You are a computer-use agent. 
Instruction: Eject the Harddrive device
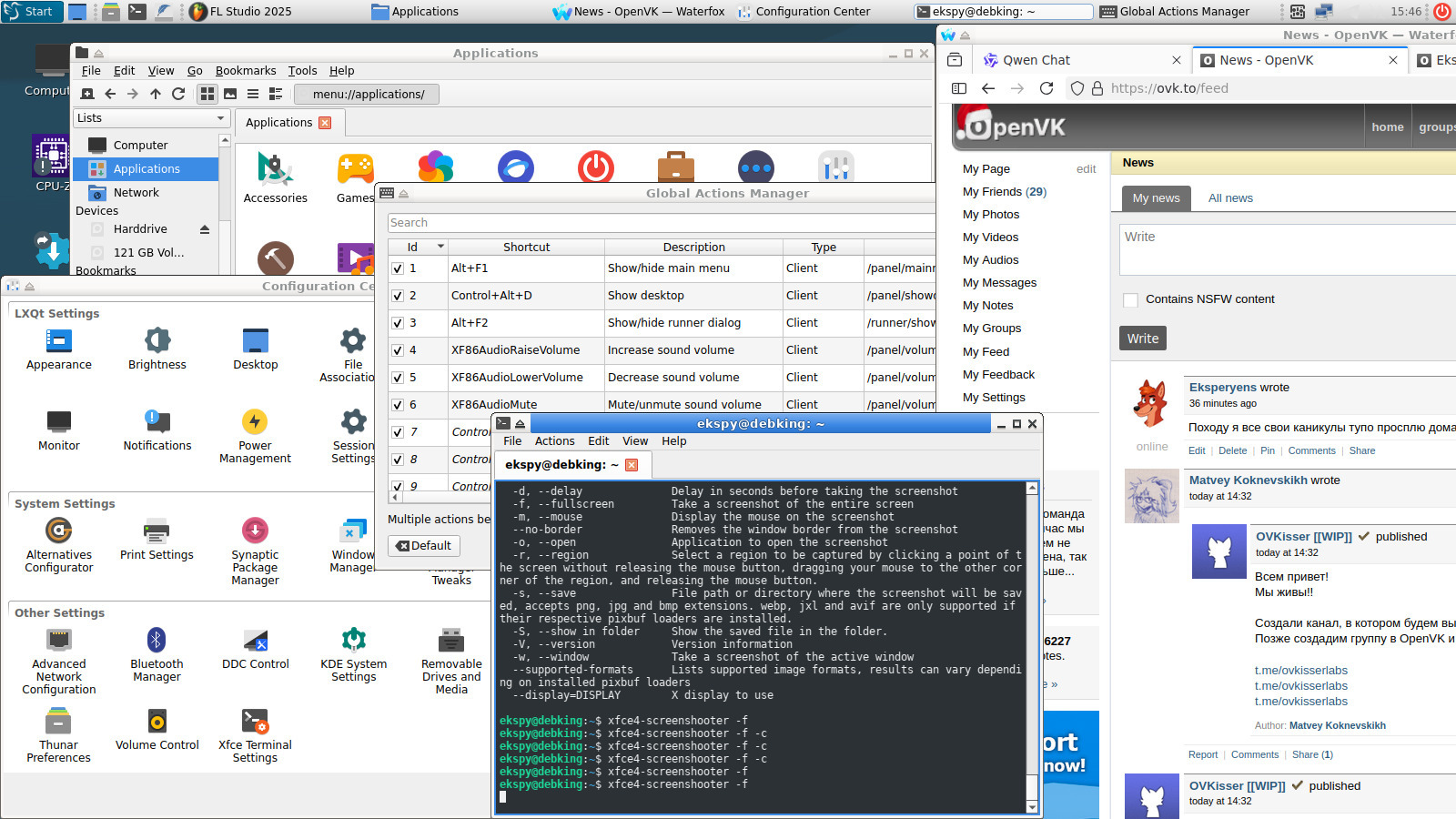205,229
